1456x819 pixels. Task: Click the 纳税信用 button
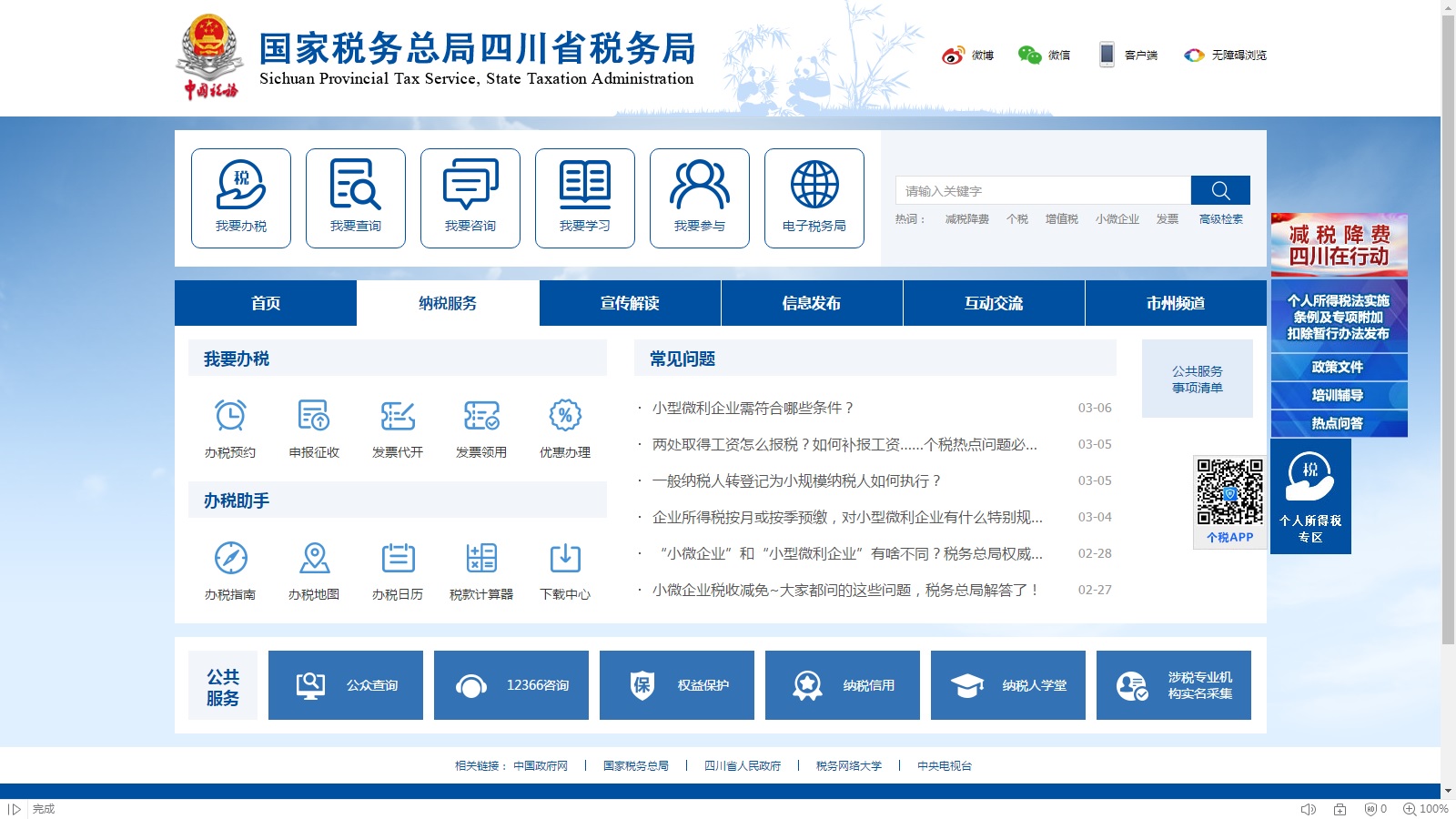click(843, 685)
